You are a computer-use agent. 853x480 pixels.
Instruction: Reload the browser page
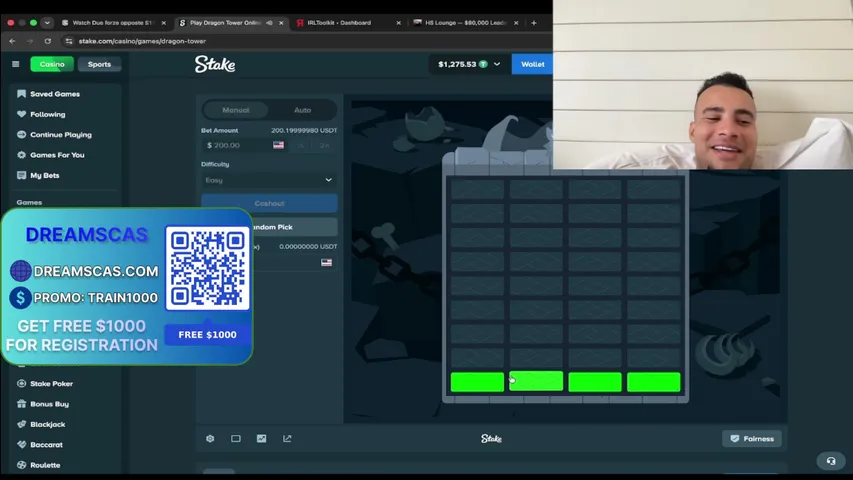(48, 41)
